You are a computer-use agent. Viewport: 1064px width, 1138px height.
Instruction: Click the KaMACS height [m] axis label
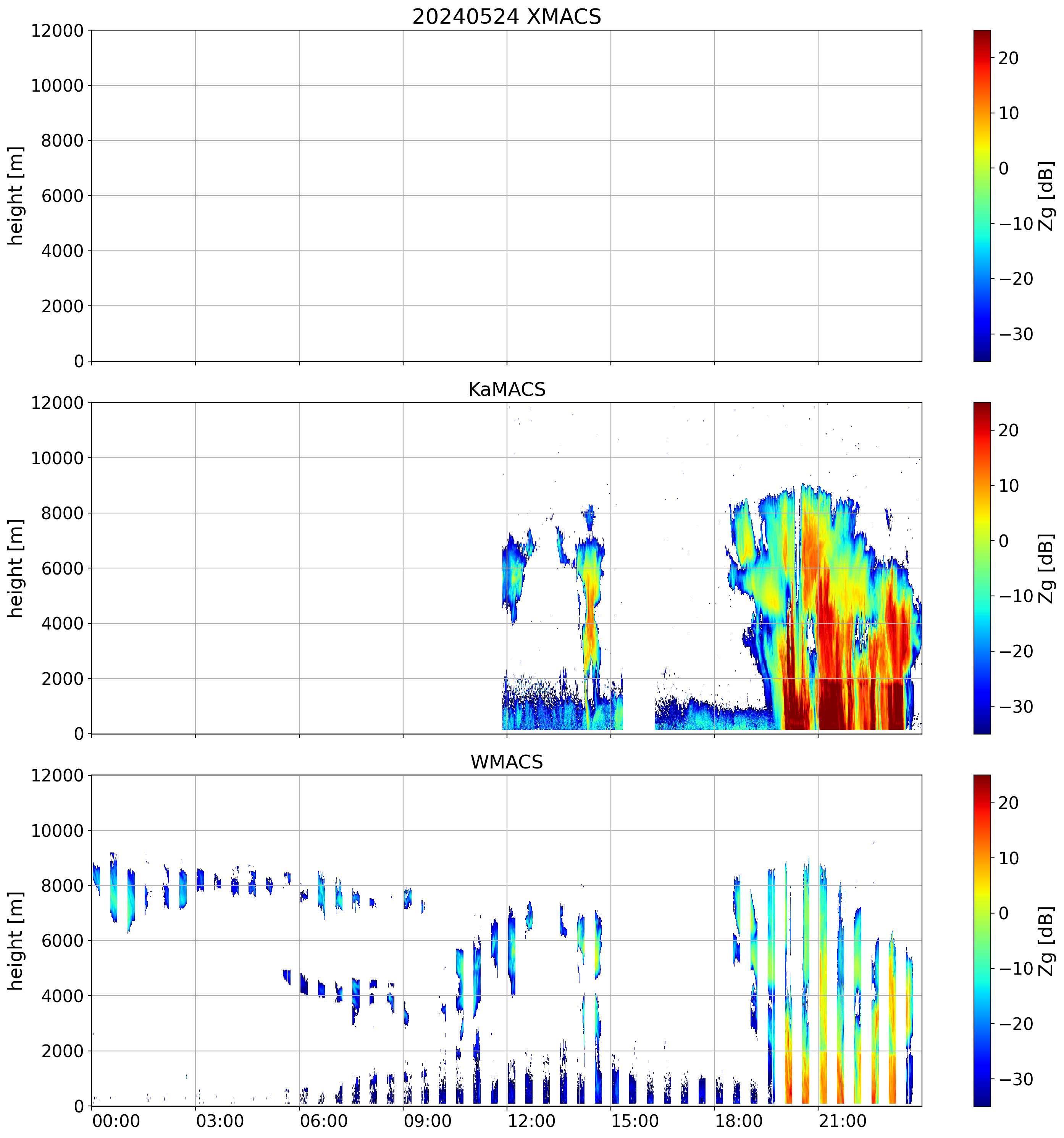(15, 568)
